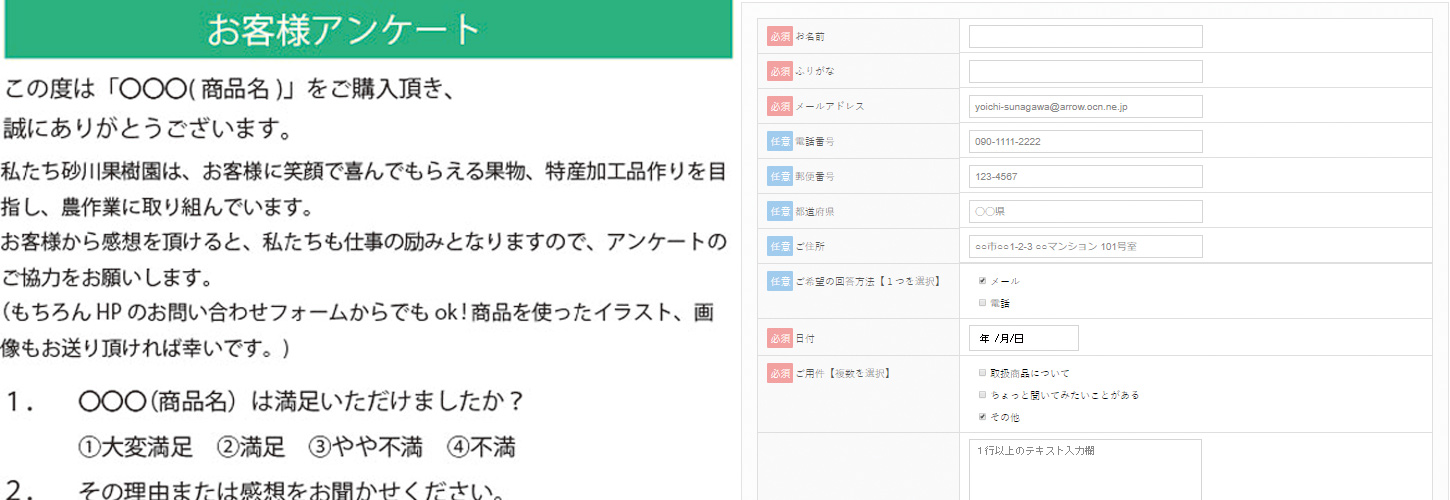Click the 必須 badge beside お名前
This screenshot has width=1450, height=500.
point(780,37)
